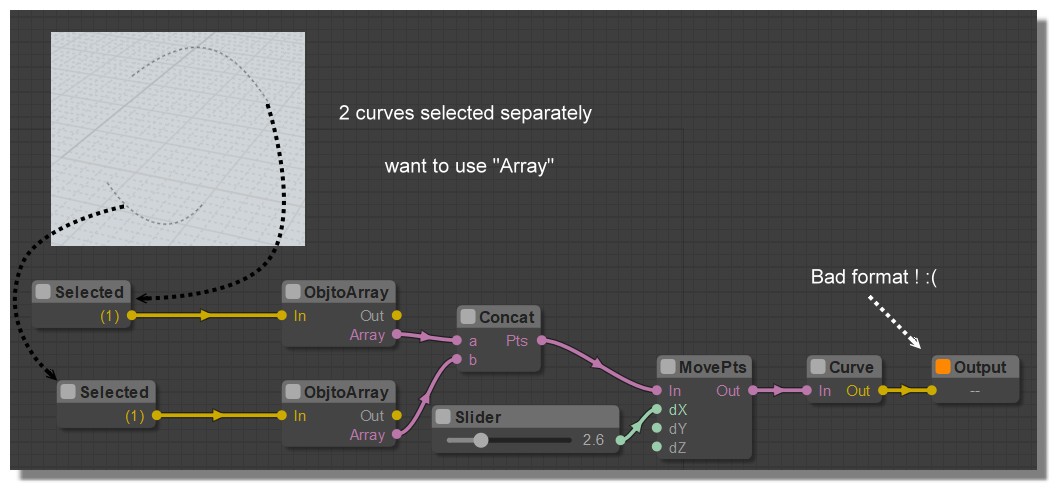Click Array port of ObjtoArray connected to Concat b
Image resolution: width=1062 pixels, height=495 pixels.
(397, 435)
